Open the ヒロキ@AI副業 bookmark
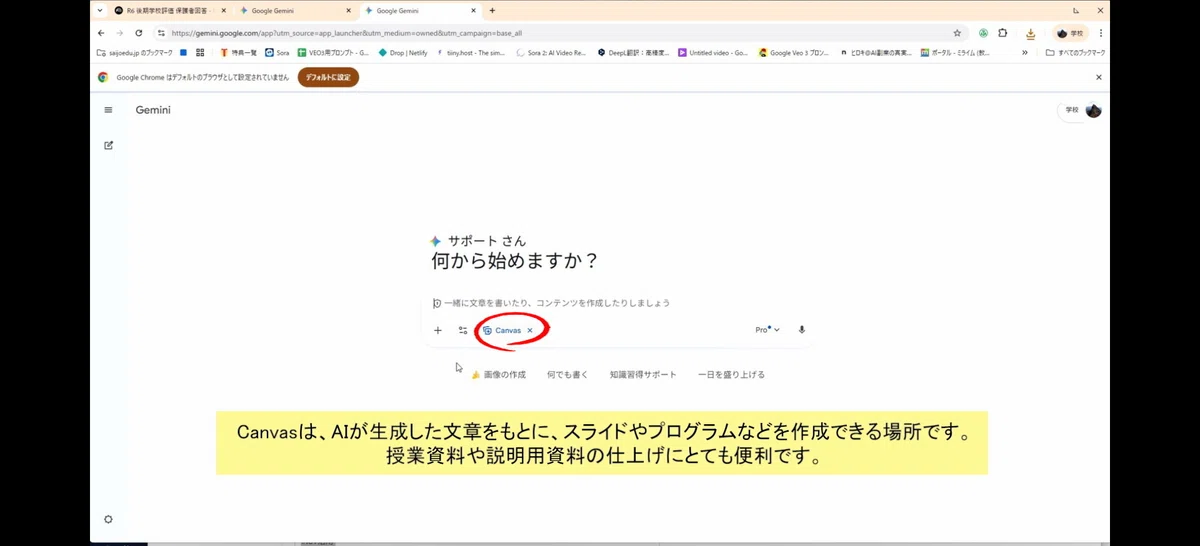 click(x=876, y=53)
